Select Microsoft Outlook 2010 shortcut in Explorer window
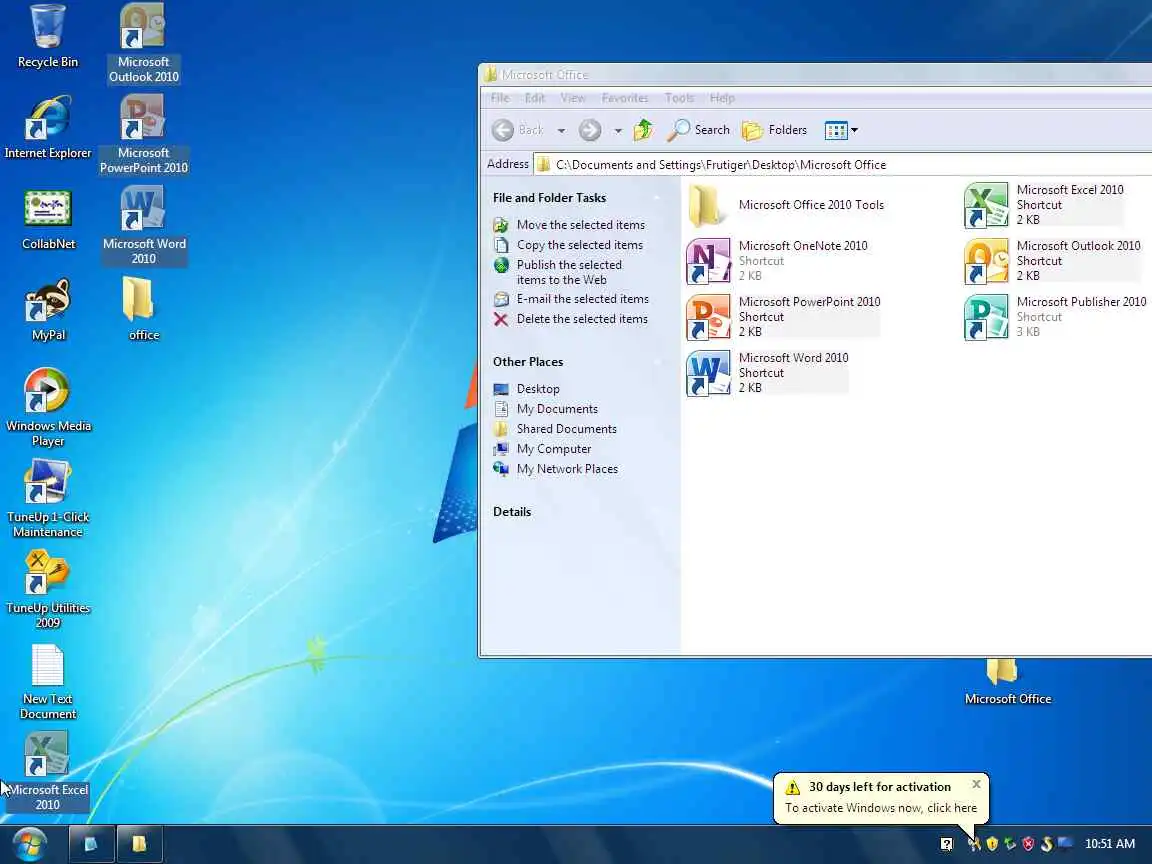Screen dimensions: 1152x864 coord(1053,261)
